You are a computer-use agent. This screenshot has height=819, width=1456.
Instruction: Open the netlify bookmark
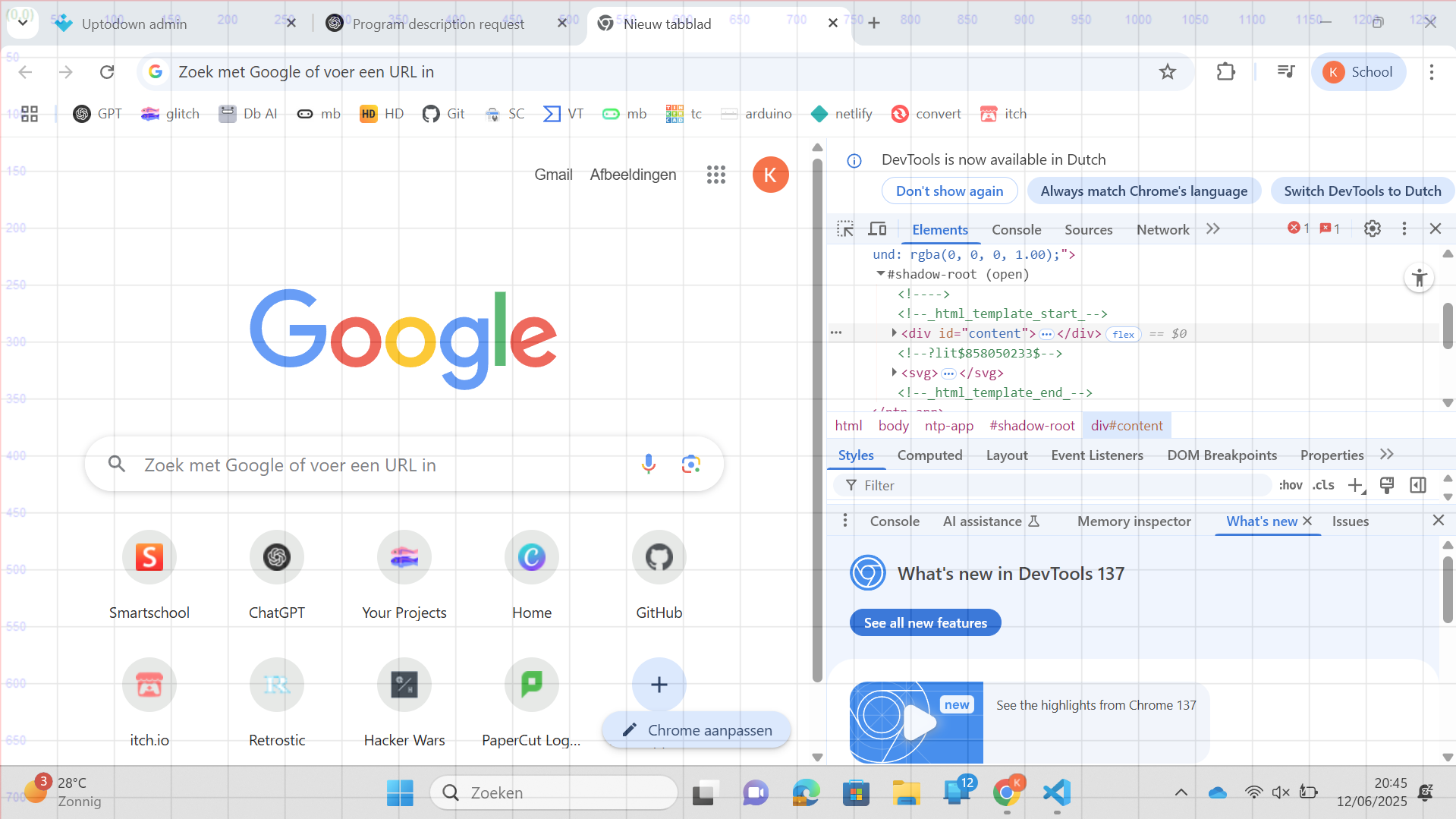click(841, 114)
